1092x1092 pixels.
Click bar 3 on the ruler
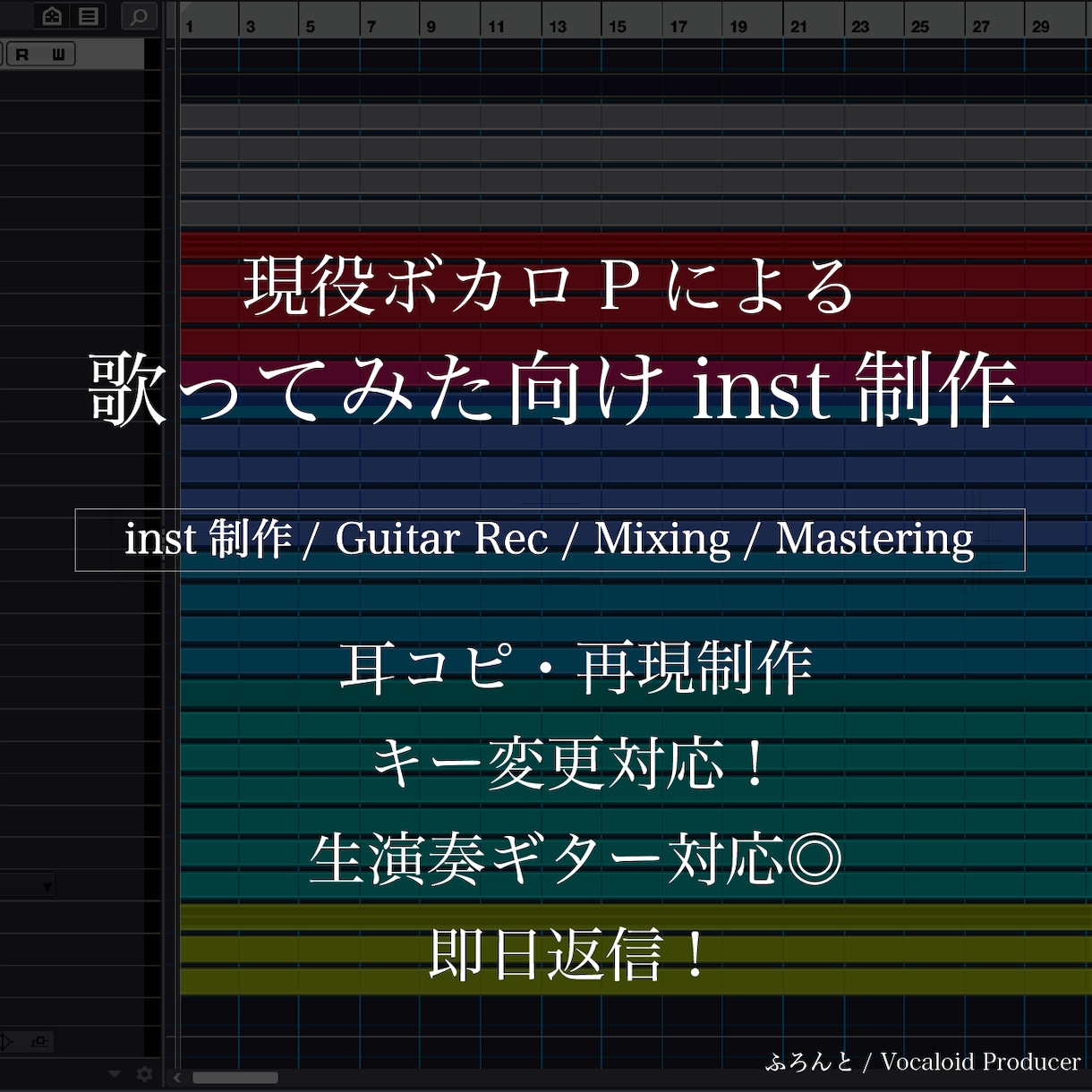[x=251, y=27]
